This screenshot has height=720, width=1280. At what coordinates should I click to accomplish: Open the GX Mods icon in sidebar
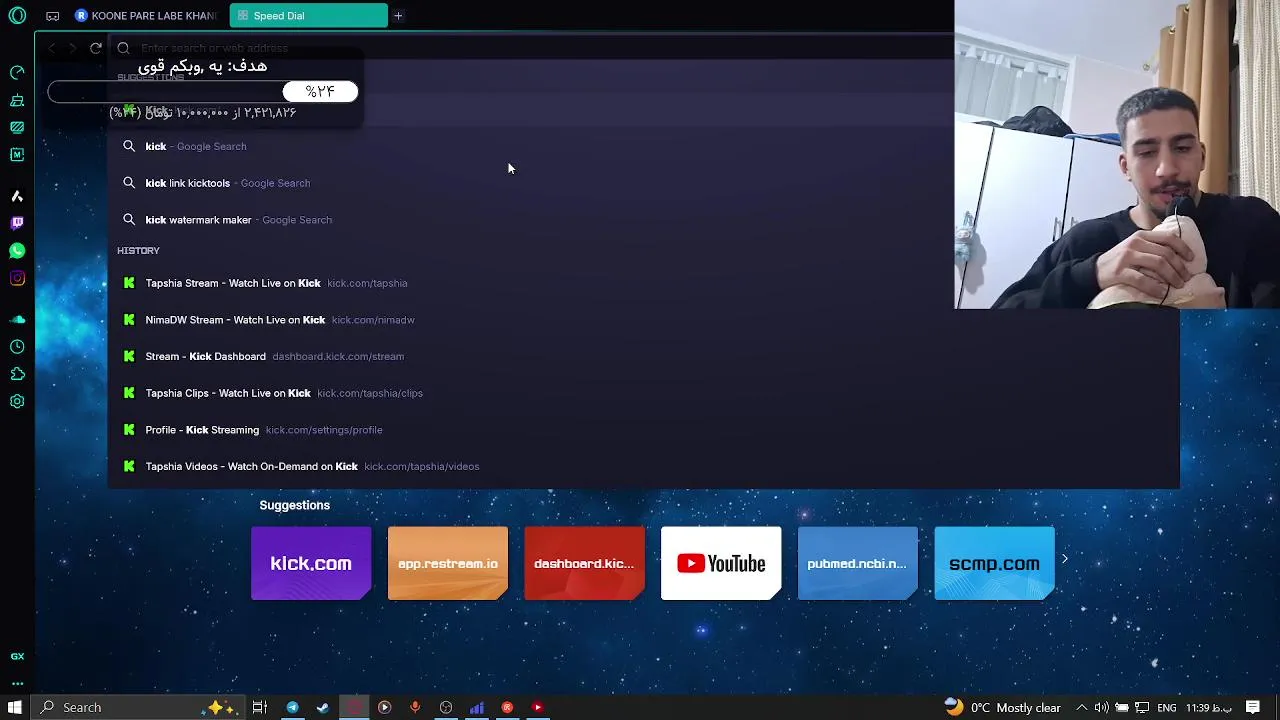(17, 154)
